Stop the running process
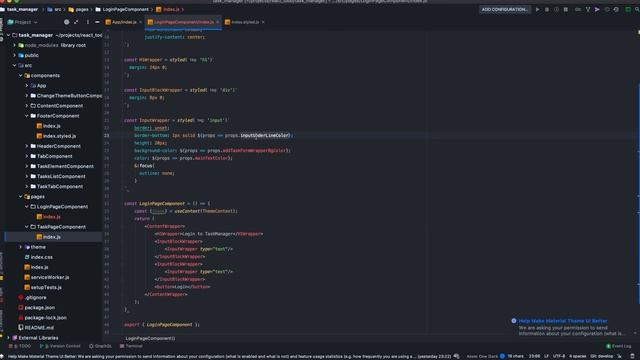Screen dimensions: 640x360 (x=566, y=9)
